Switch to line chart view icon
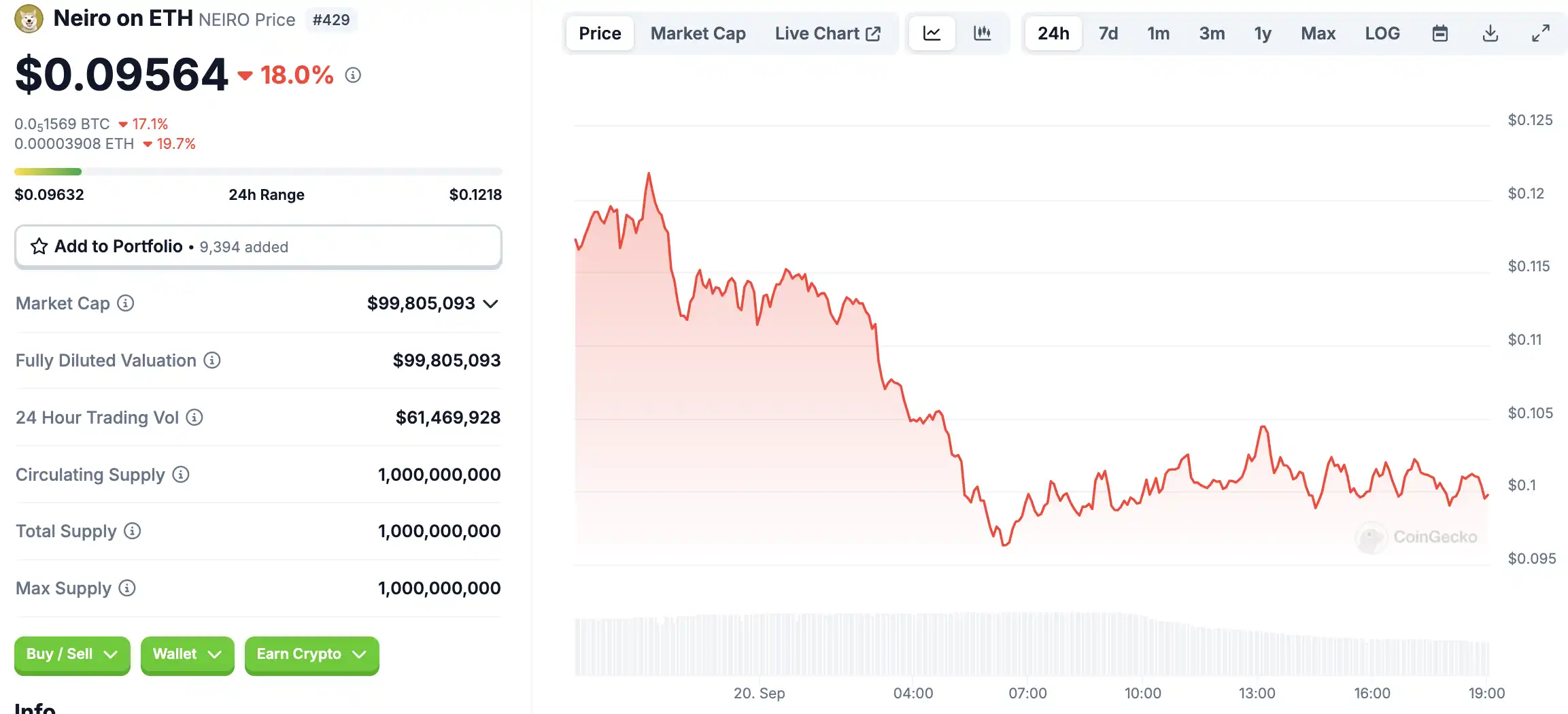 pos(932,33)
